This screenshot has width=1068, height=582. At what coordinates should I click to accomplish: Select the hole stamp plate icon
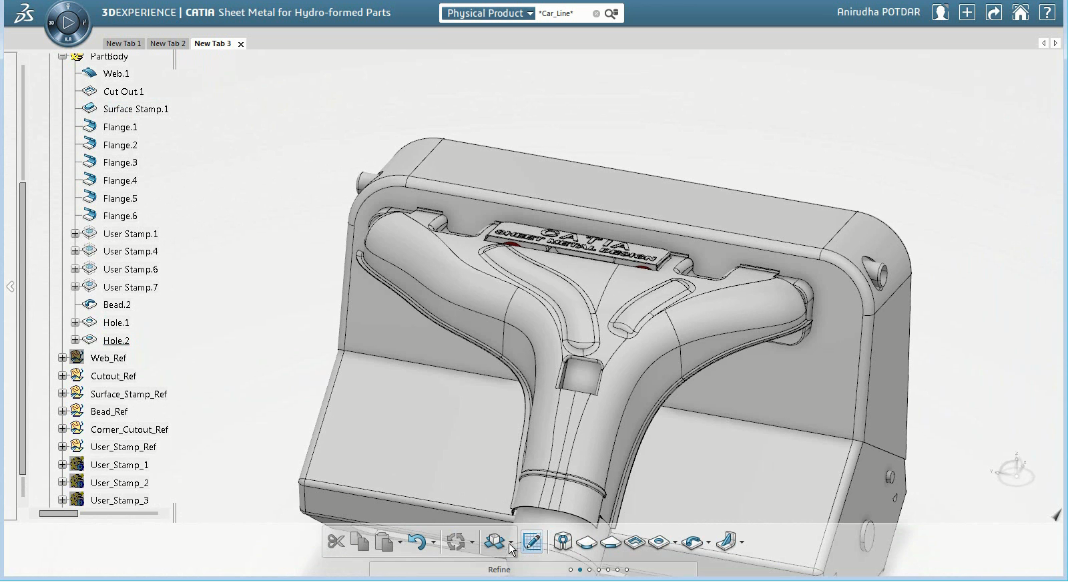coord(659,542)
